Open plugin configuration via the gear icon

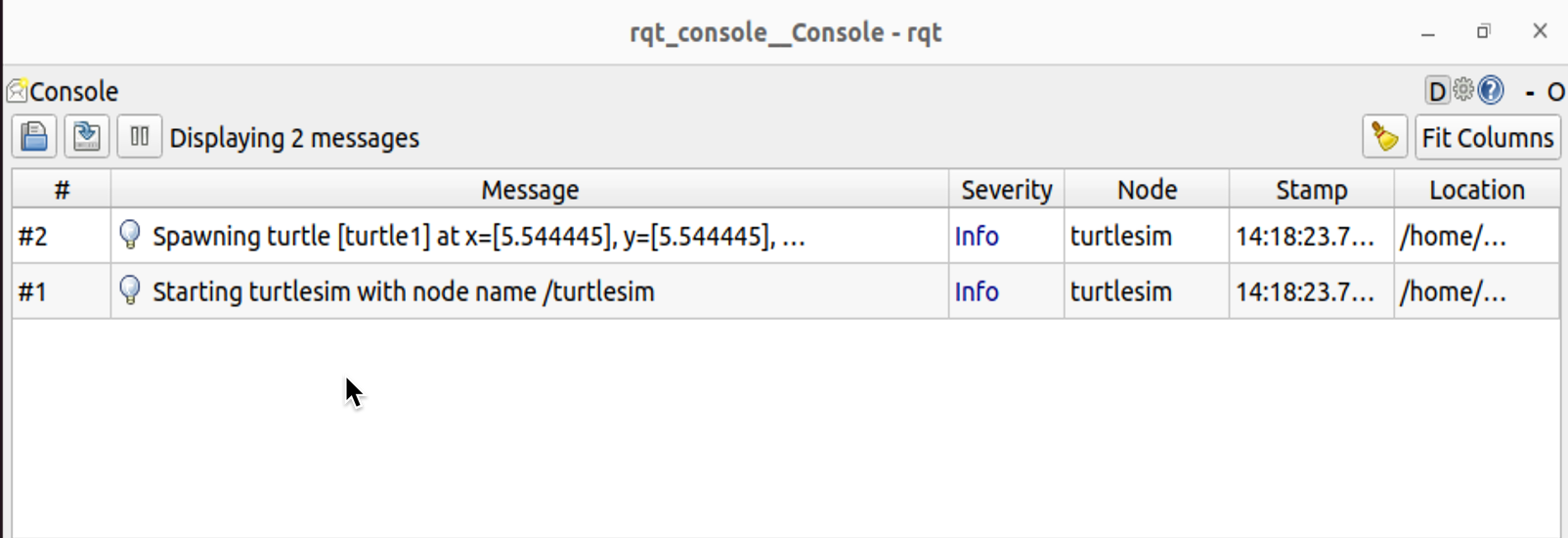(x=1463, y=90)
